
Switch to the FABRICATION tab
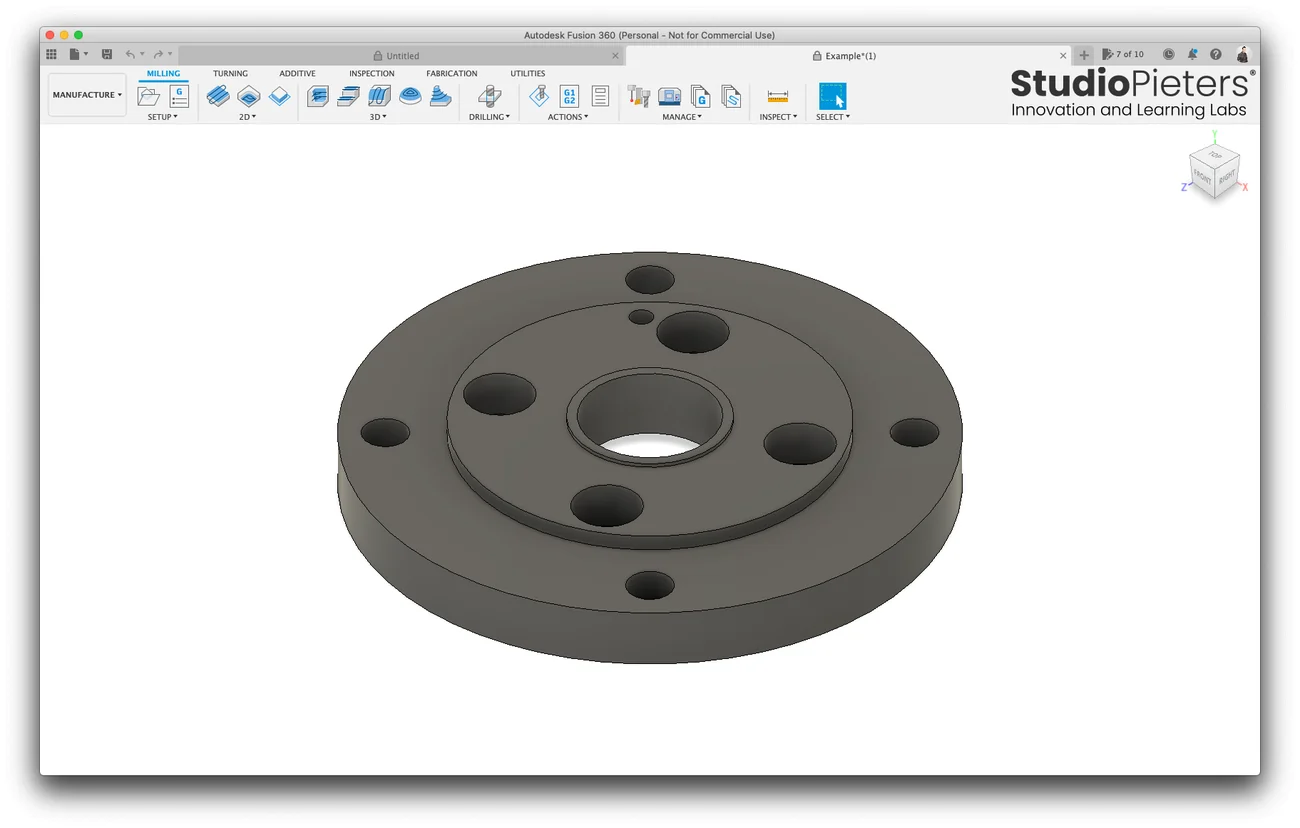(452, 74)
